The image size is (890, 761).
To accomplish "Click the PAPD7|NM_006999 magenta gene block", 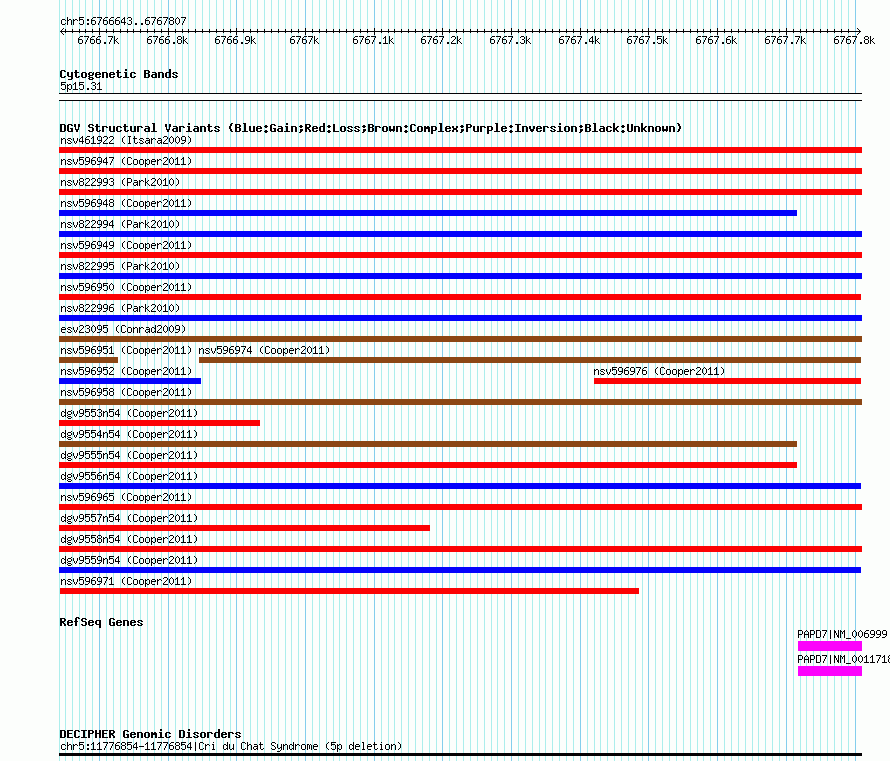I will pyautogui.click(x=830, y=646).
